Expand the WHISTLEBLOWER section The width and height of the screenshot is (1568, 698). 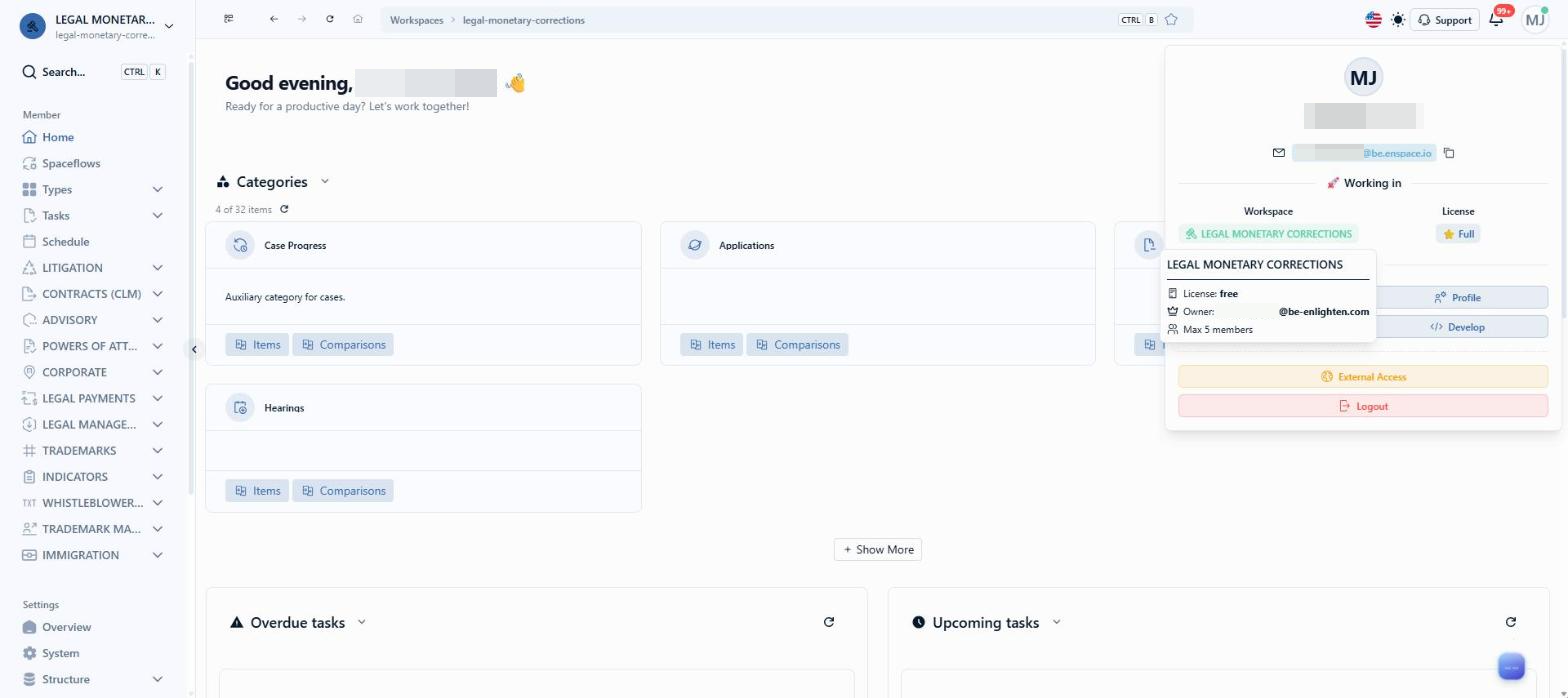[x=157, y=502]
